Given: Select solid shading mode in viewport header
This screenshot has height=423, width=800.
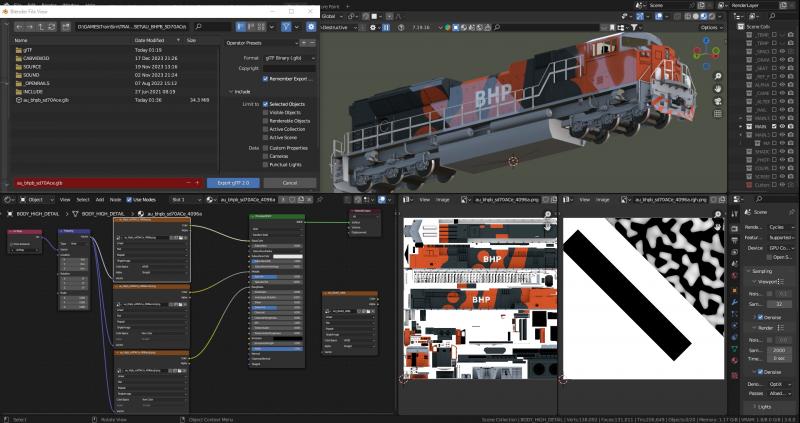Looking at the screenshot, I should (696, 16).
